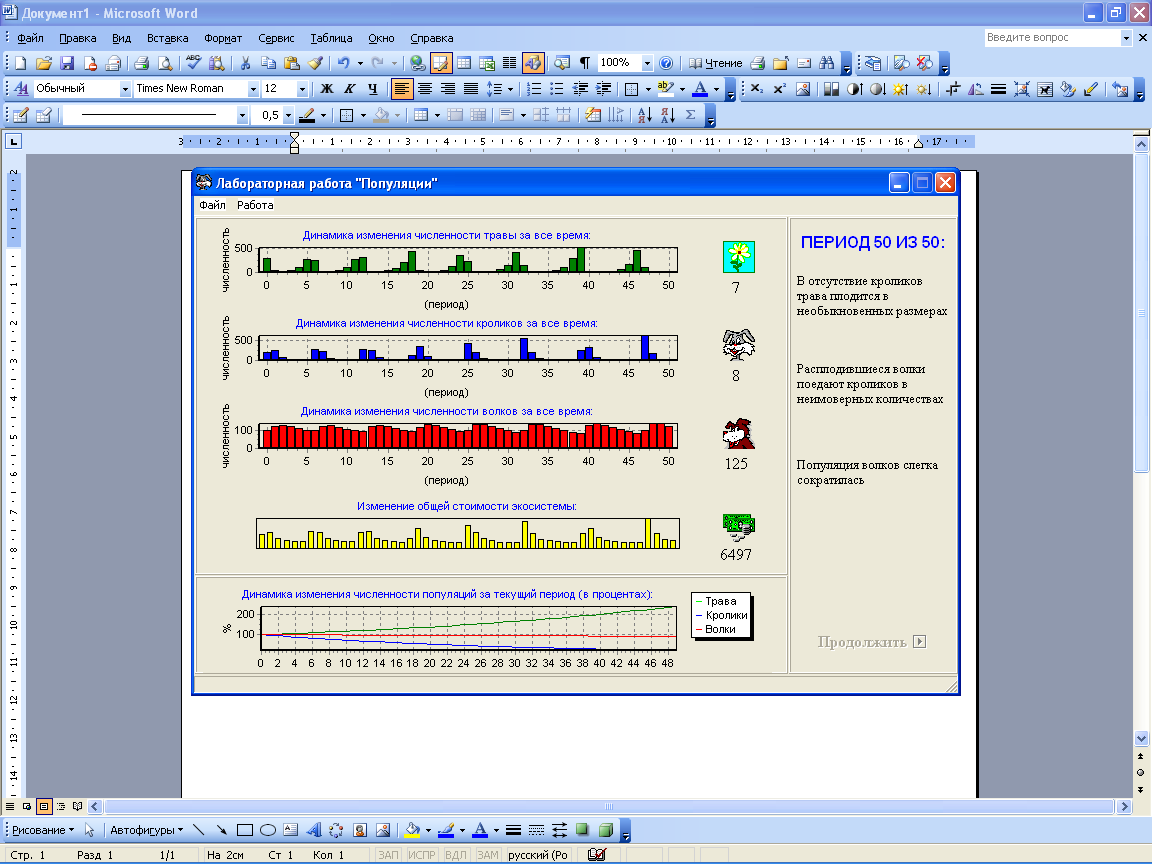Open the Автофигуры dropdown menu
1152x864 pixels.
pyautogui.click(x=146, y=830)
